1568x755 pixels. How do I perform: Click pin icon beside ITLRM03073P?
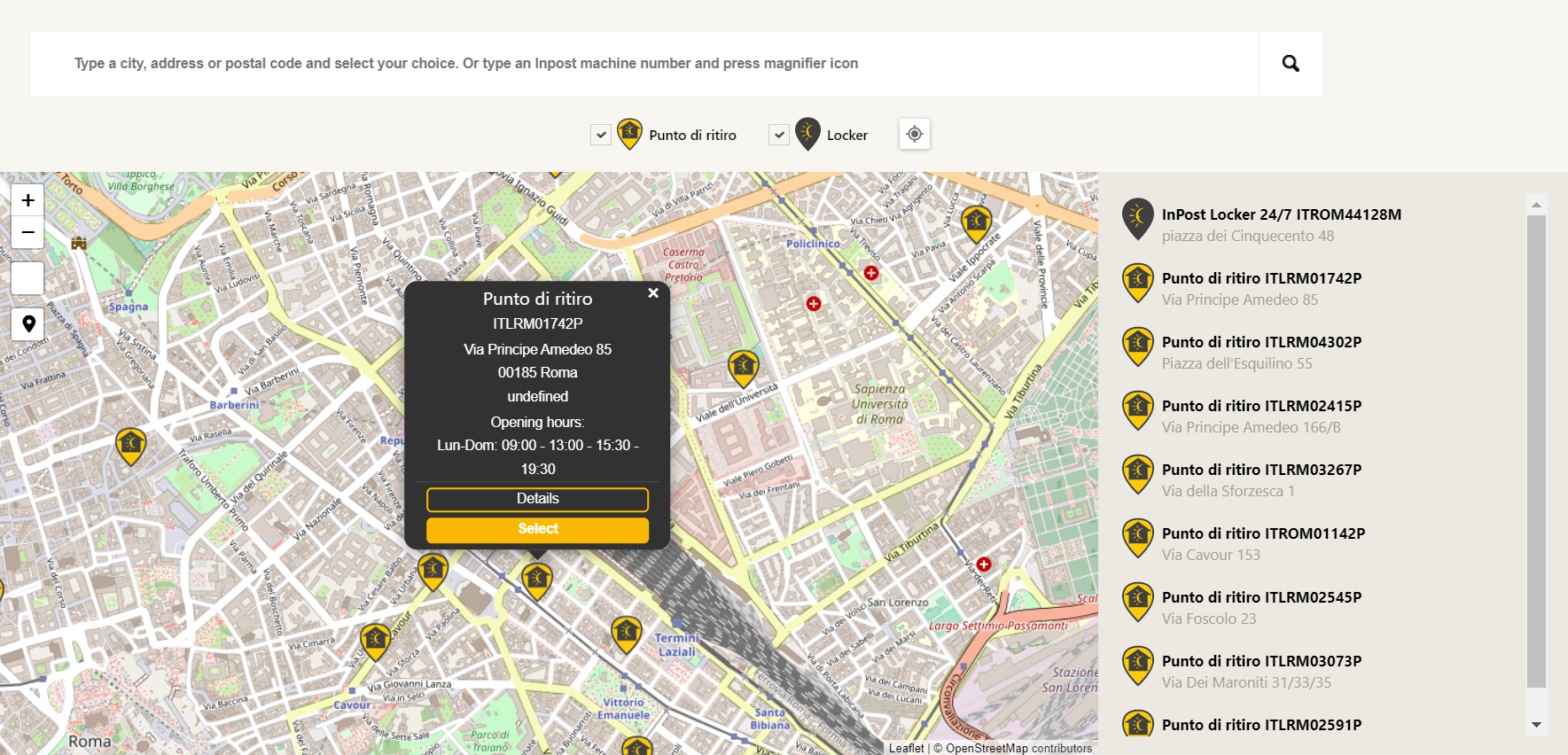pyautogui.click(x=1137, y=665)
